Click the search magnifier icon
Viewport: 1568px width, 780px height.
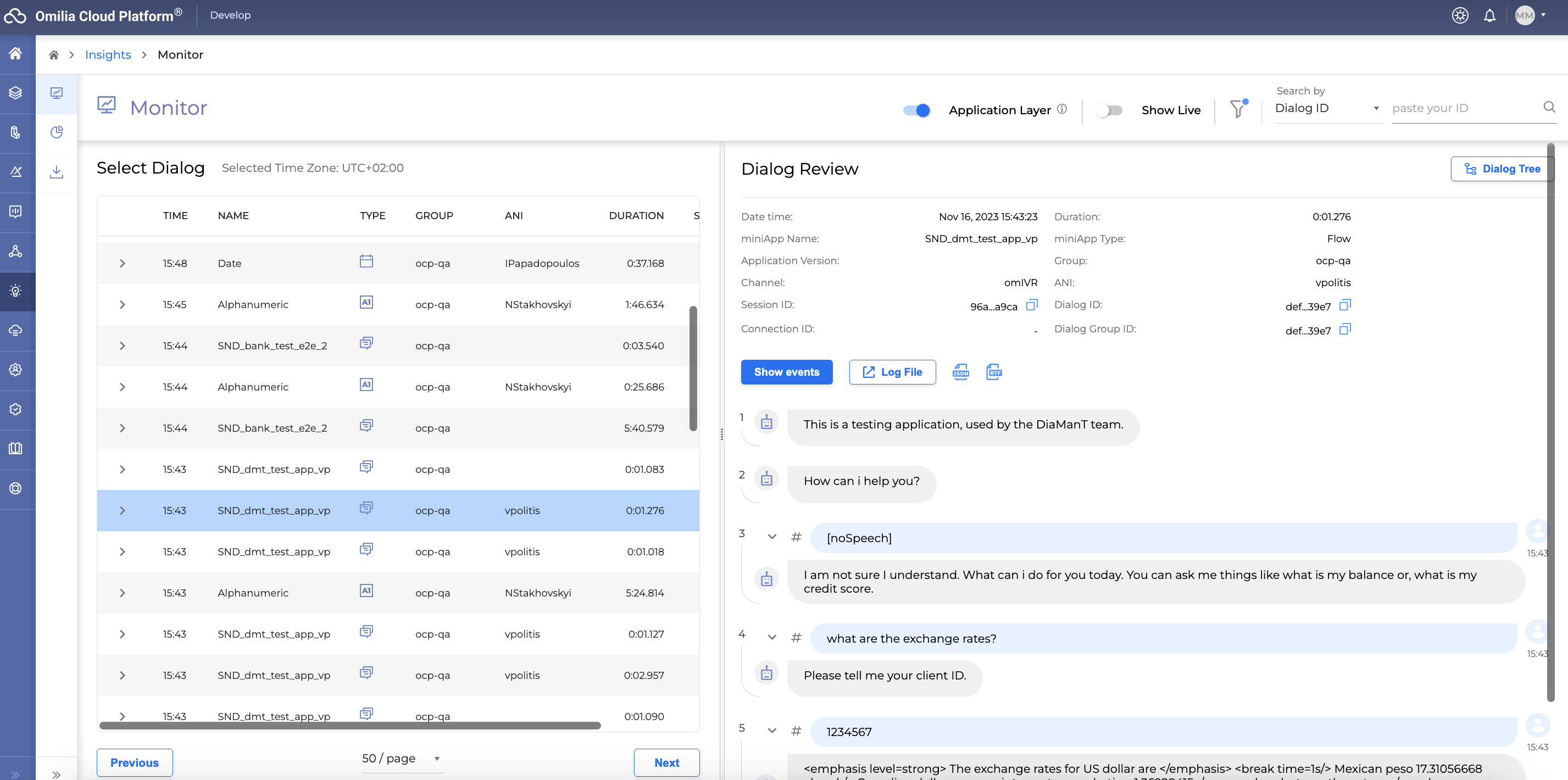pyautogui.click(x=1549, y=108)
